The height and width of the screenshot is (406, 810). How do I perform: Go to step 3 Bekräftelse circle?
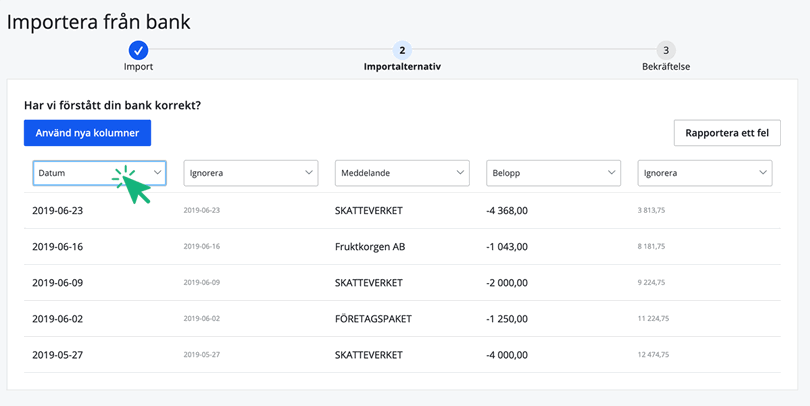[666, 50]
